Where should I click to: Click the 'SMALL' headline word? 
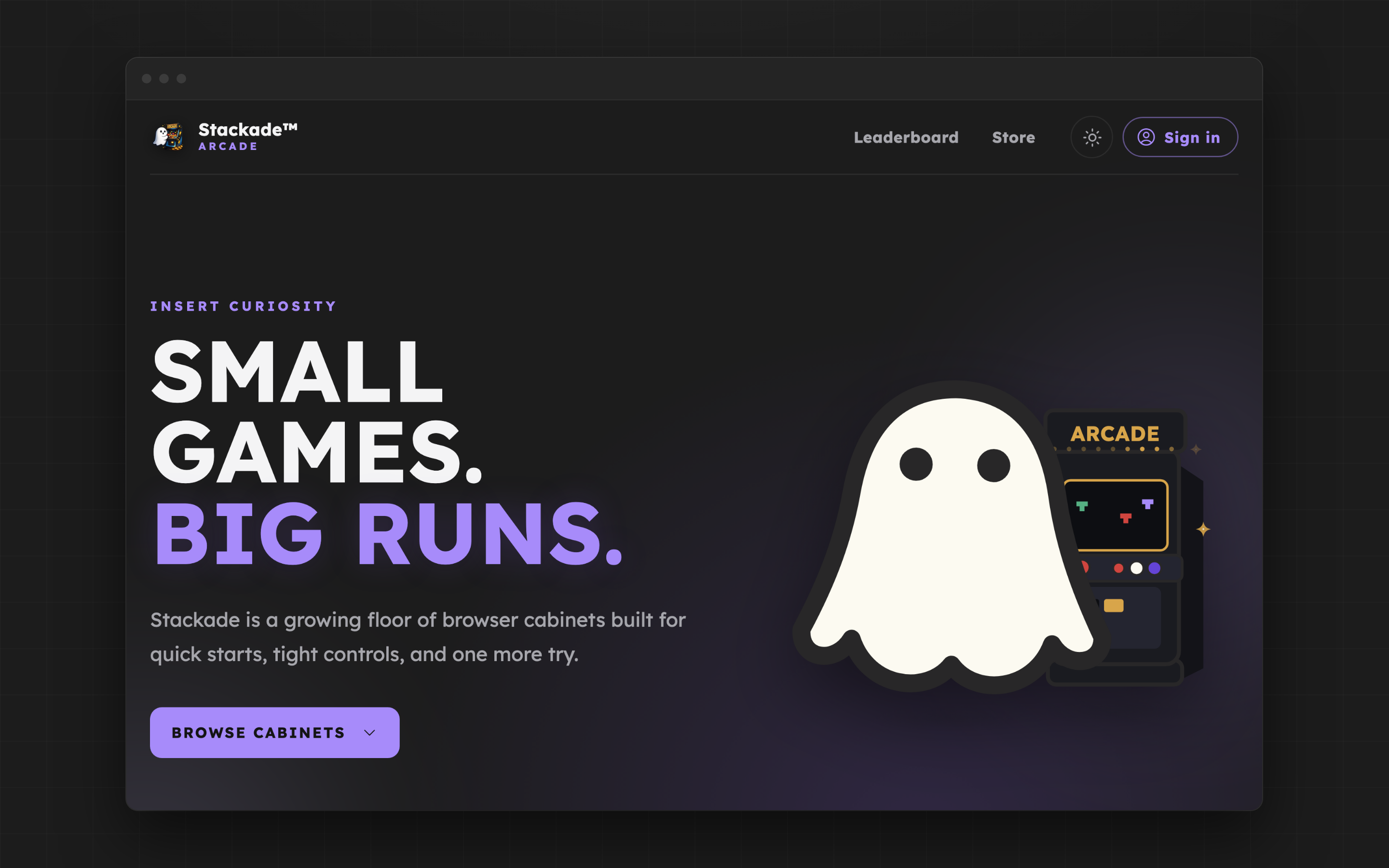click(x=297, y=371)
